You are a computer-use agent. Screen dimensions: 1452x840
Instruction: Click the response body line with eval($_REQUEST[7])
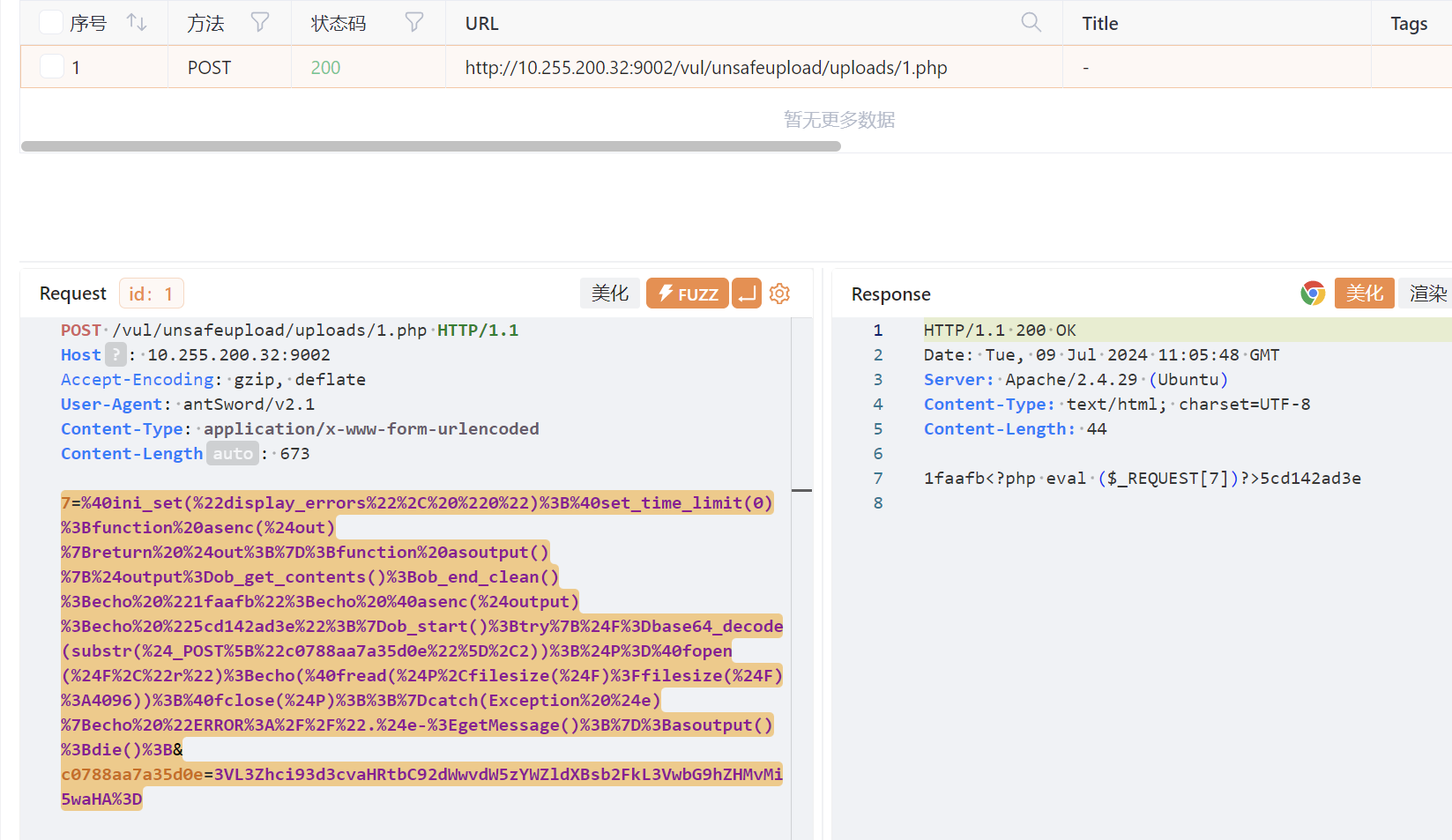click(x=1143, y=478)
